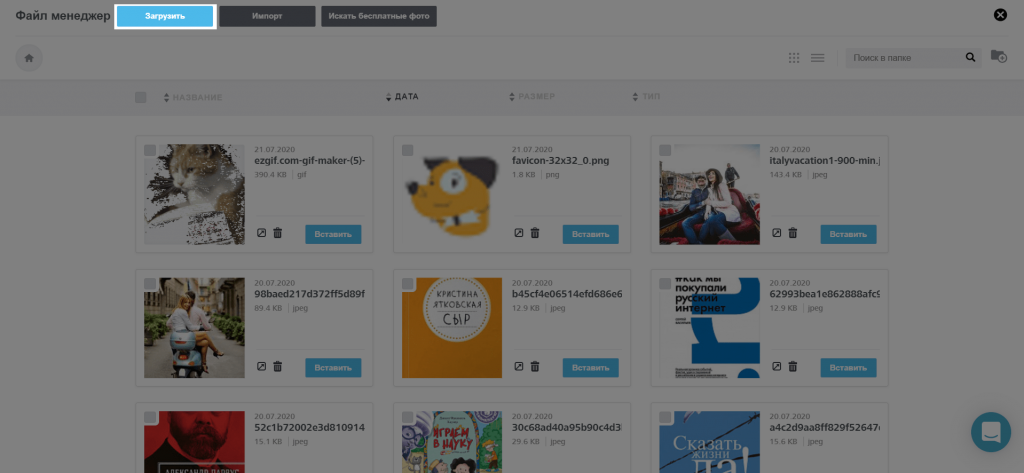Select checkbox for 30c68ad40a95b90c4d3 file

click(408, 417)
